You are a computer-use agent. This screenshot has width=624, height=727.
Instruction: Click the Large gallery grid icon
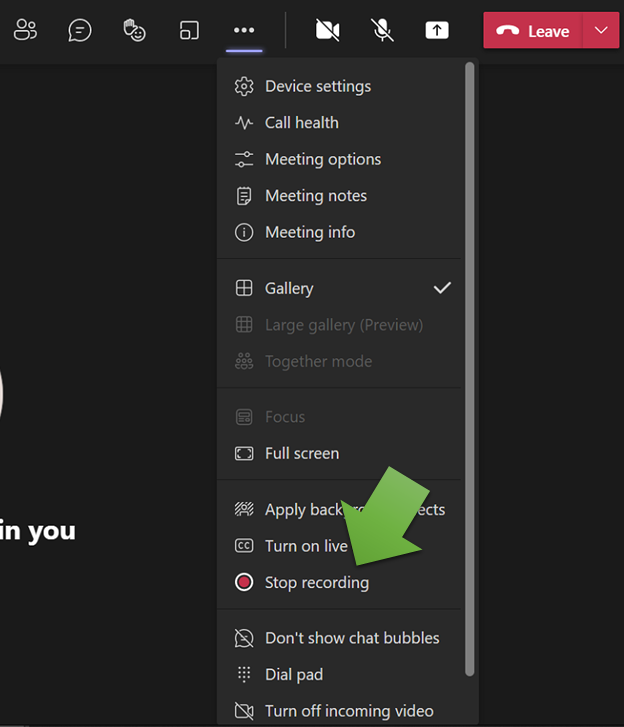coord(244,325)
